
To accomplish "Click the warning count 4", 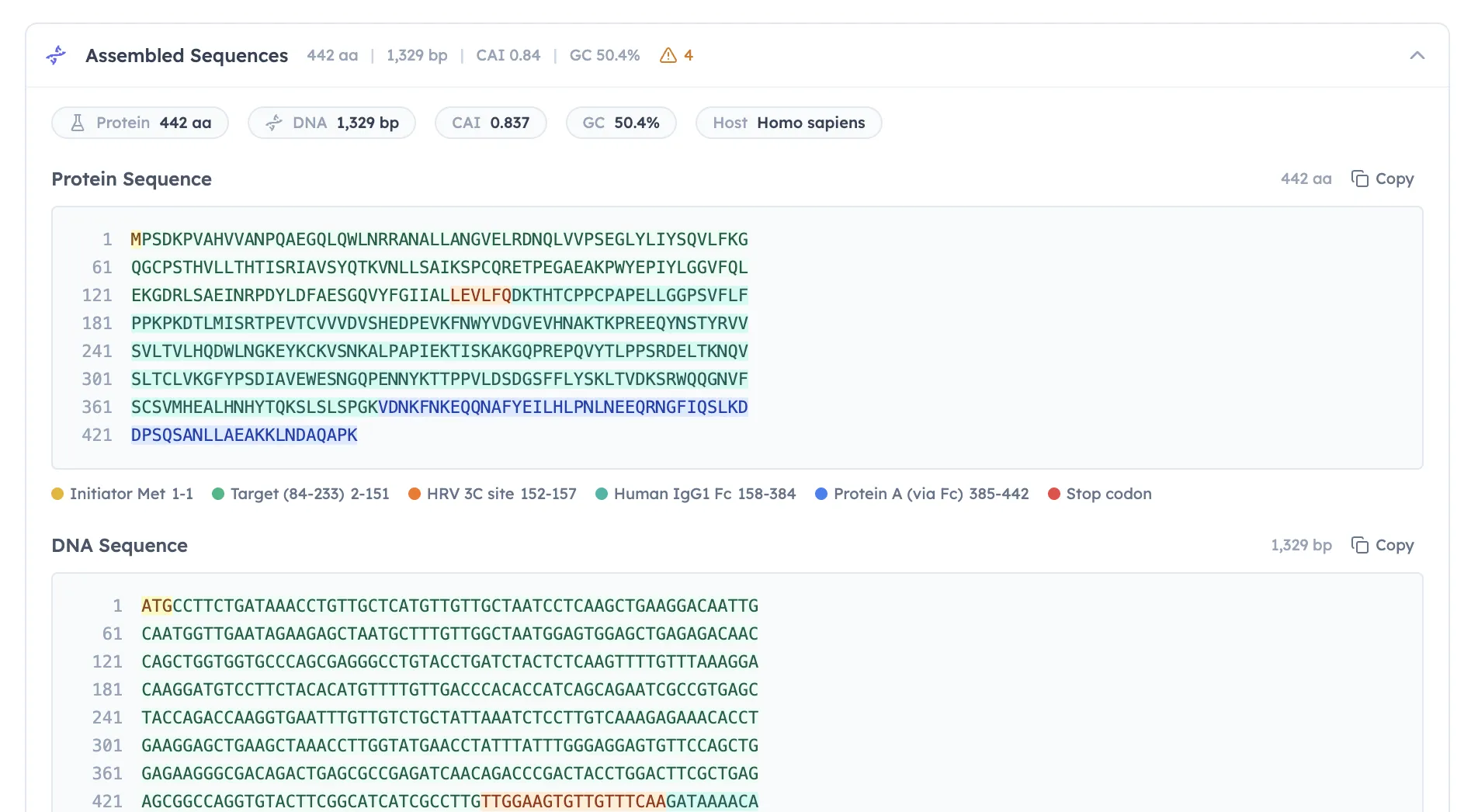I will point(688,55).
